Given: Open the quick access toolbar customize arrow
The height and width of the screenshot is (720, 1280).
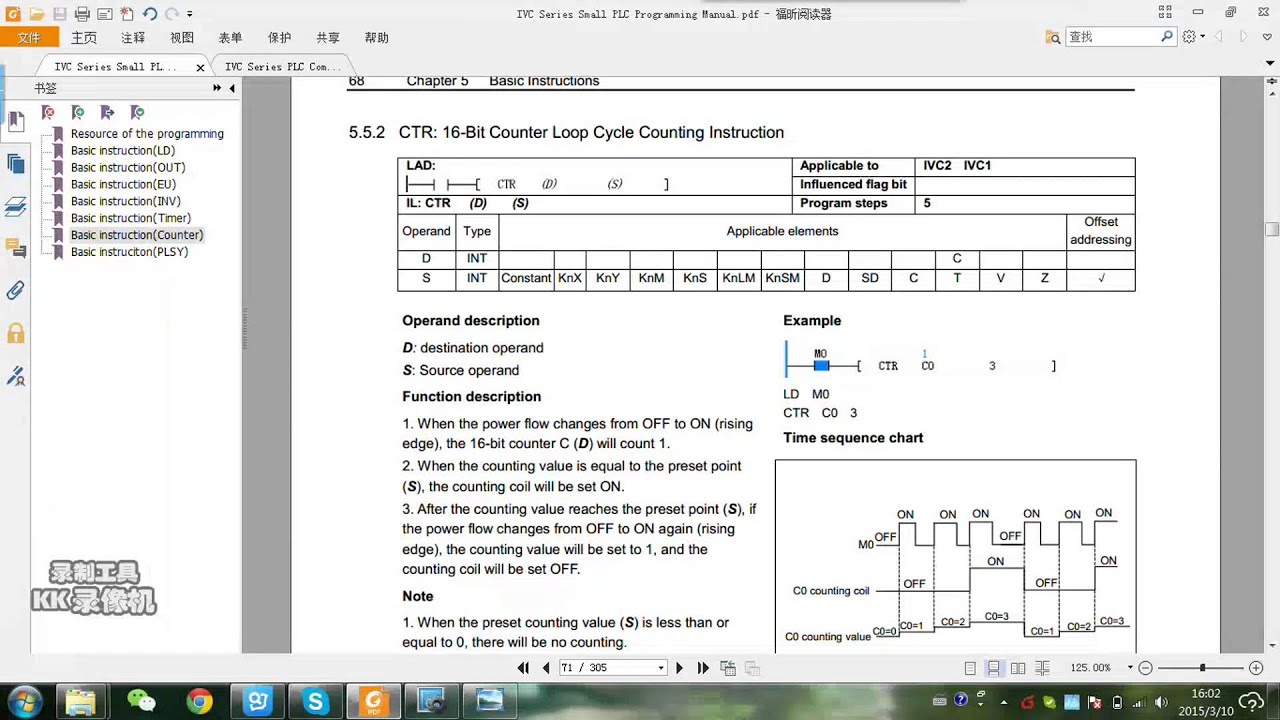Looking at the screenshot, I should (190, 14).
